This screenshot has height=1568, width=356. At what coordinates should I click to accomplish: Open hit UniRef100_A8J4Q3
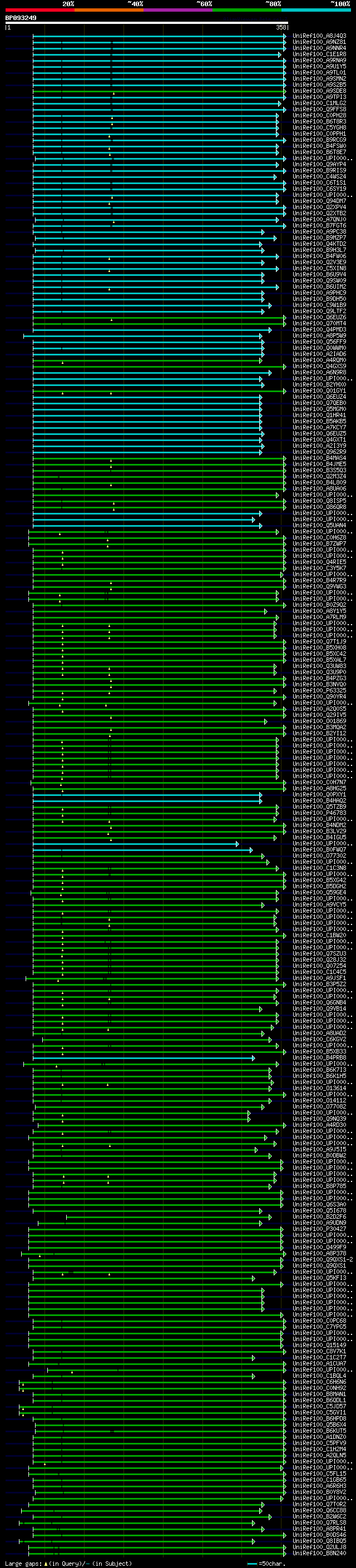point(319,36)
